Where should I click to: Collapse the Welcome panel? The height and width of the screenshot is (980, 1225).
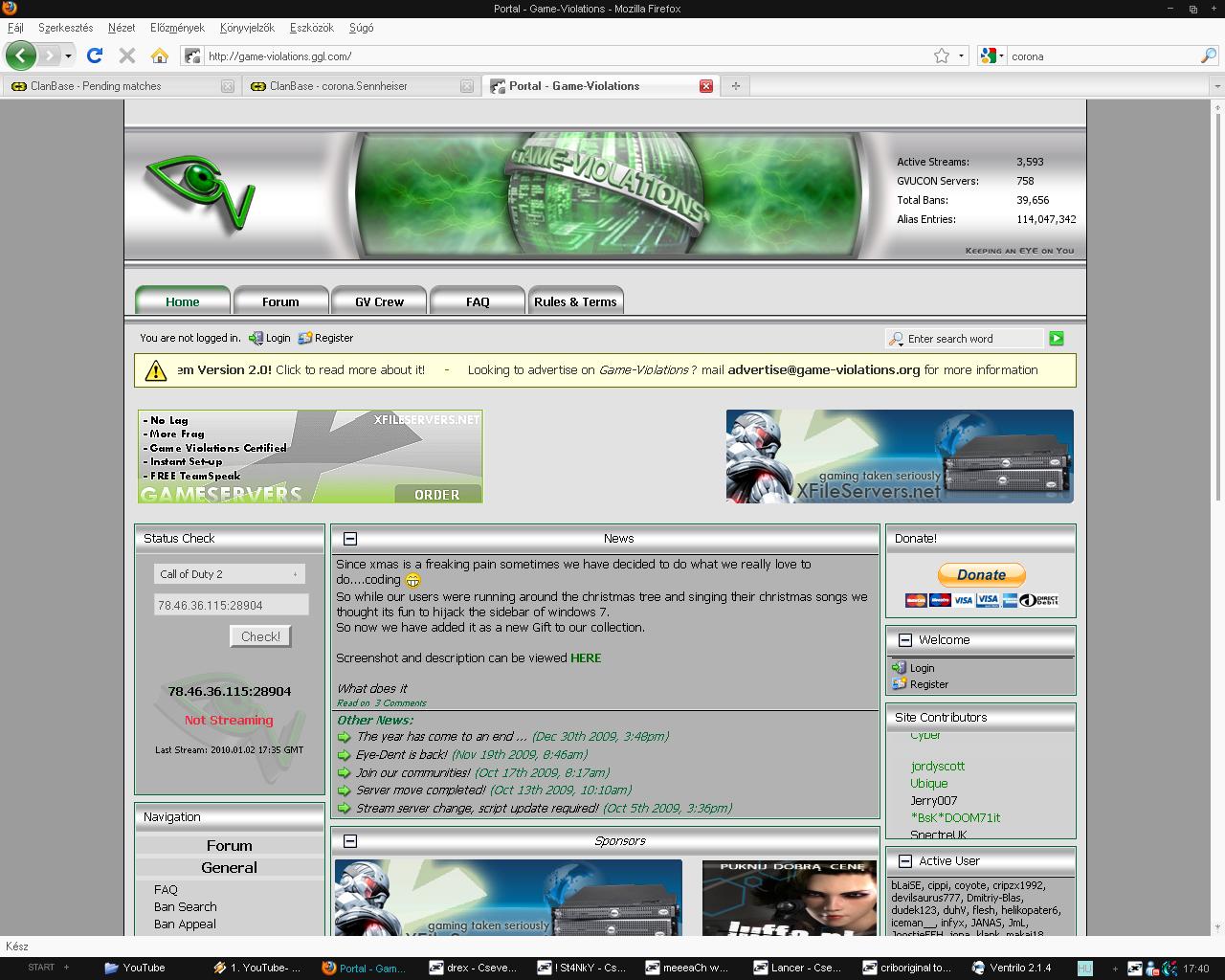pos(904,640)
